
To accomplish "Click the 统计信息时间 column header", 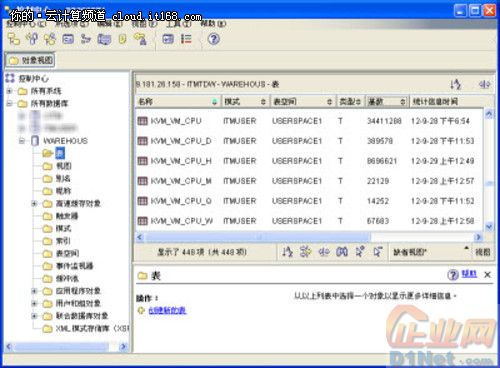I will click(x=447, y=102).
